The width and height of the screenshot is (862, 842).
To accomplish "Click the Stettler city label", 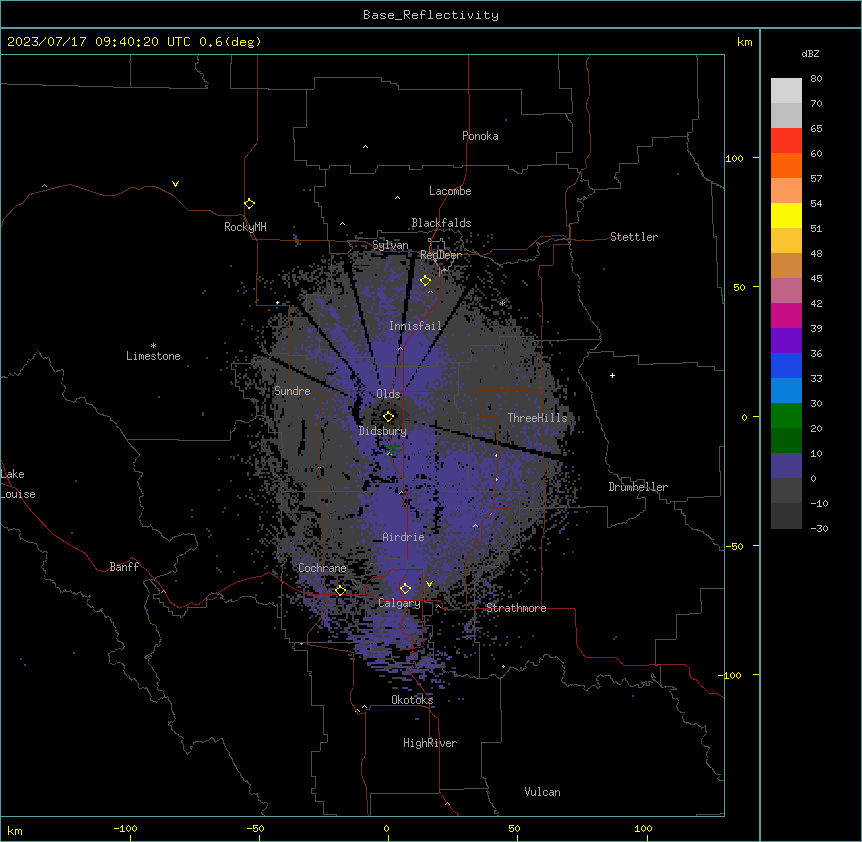I will (x=634, y=237).
